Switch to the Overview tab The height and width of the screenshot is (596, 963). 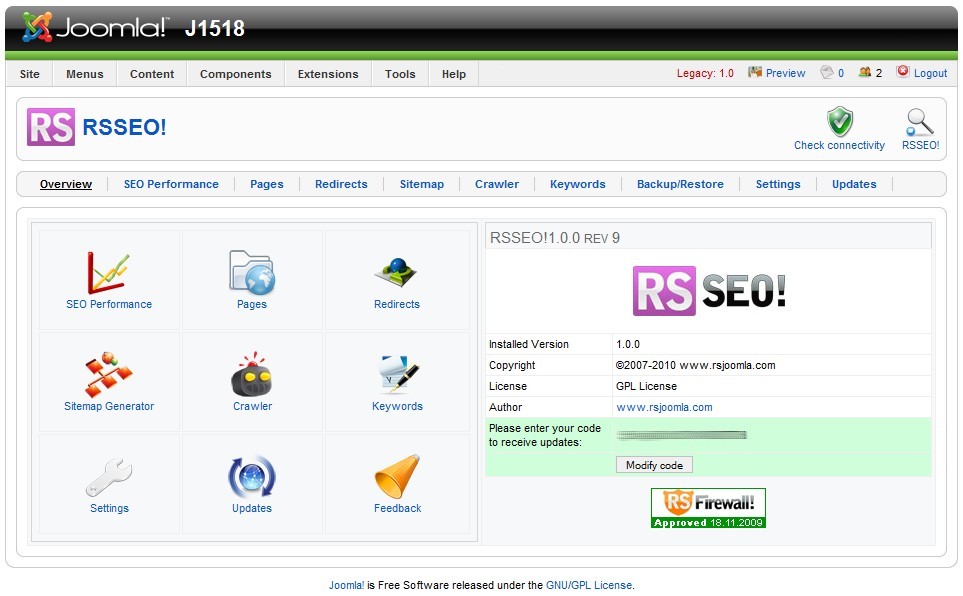(x=66, y=184)
